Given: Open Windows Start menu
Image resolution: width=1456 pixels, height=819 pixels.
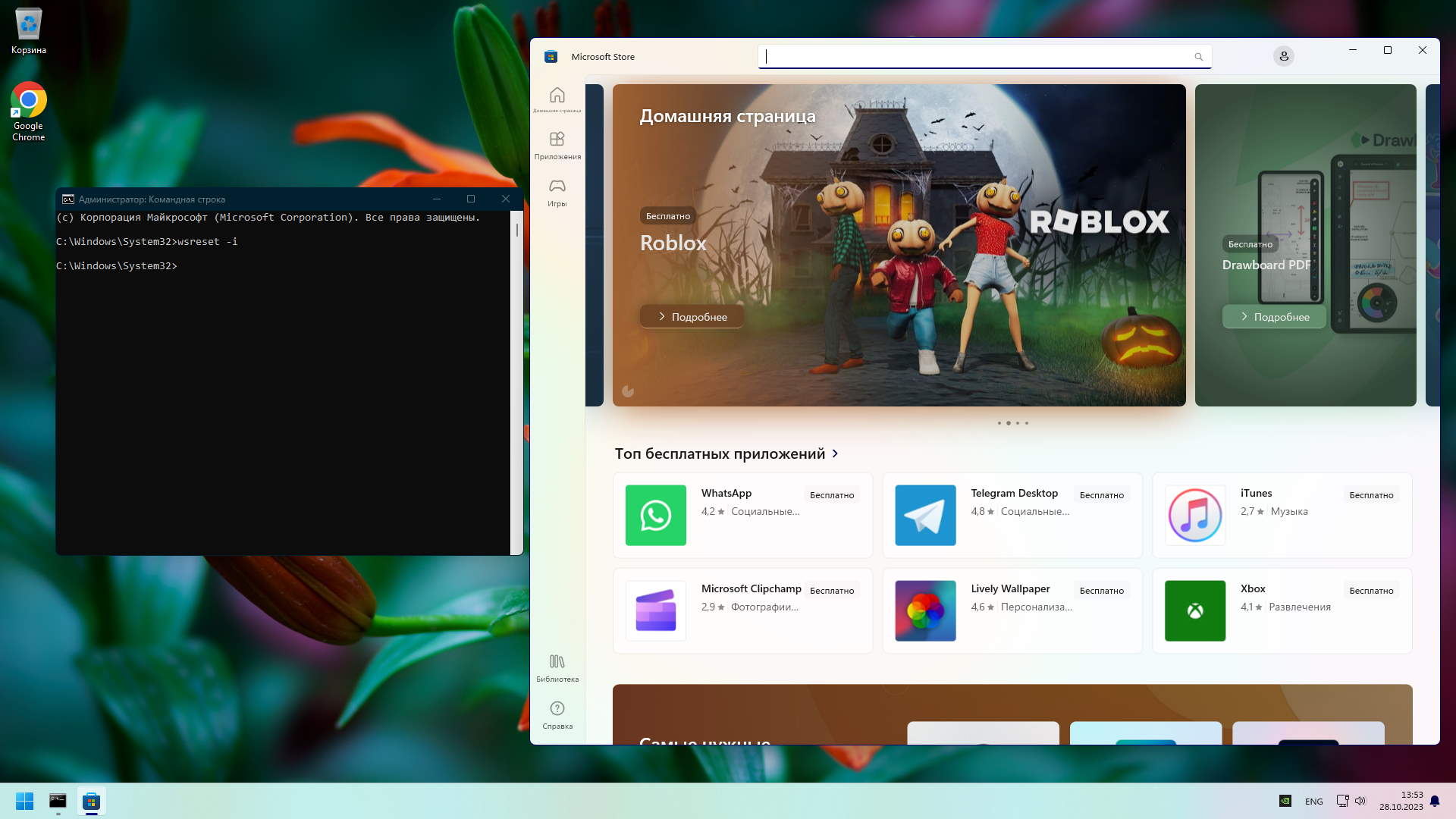Looking at the screenshot, I should point(24,801).
